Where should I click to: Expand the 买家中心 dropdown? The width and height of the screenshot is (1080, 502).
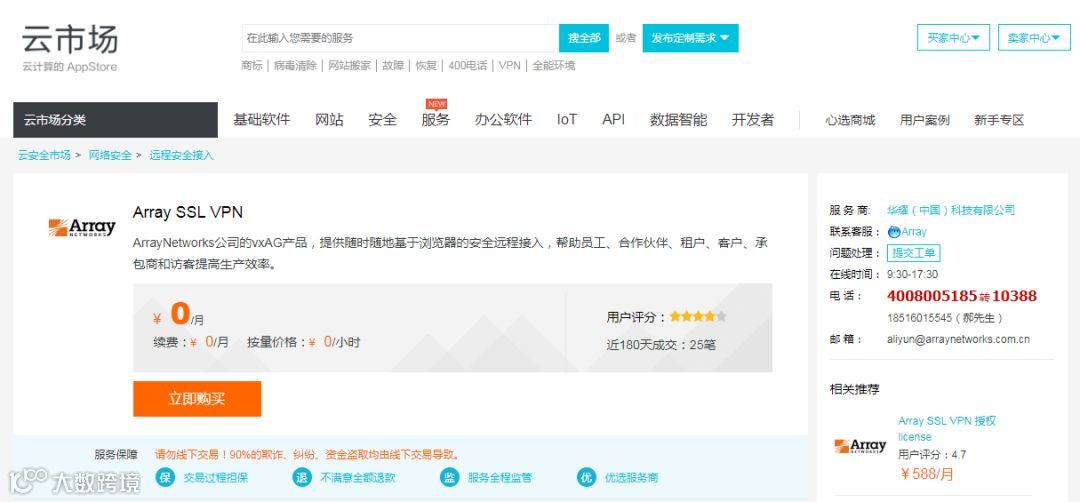pyautogui.click(x=953, y=38)
